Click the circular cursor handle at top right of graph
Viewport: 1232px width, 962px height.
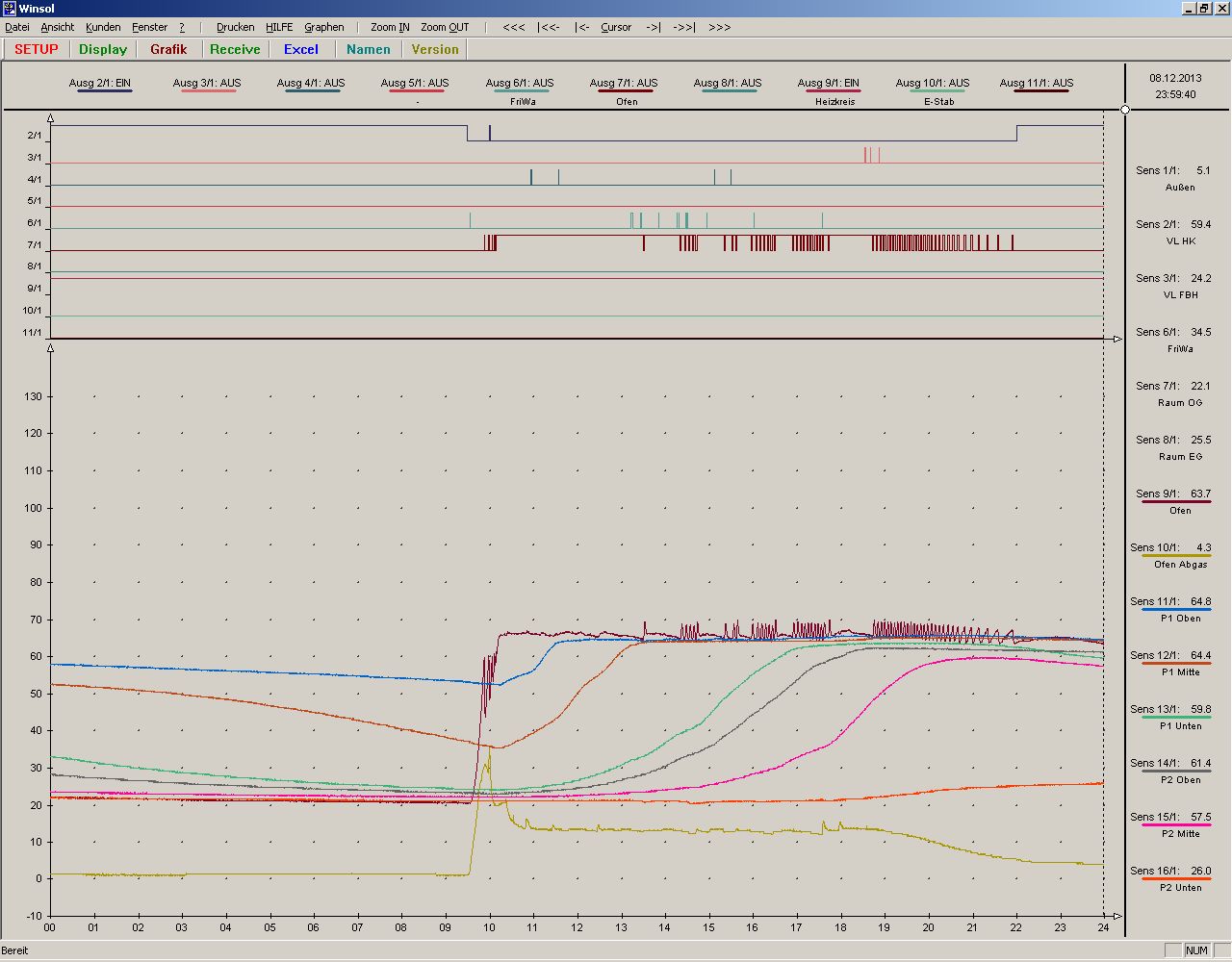coord(1125,110)
